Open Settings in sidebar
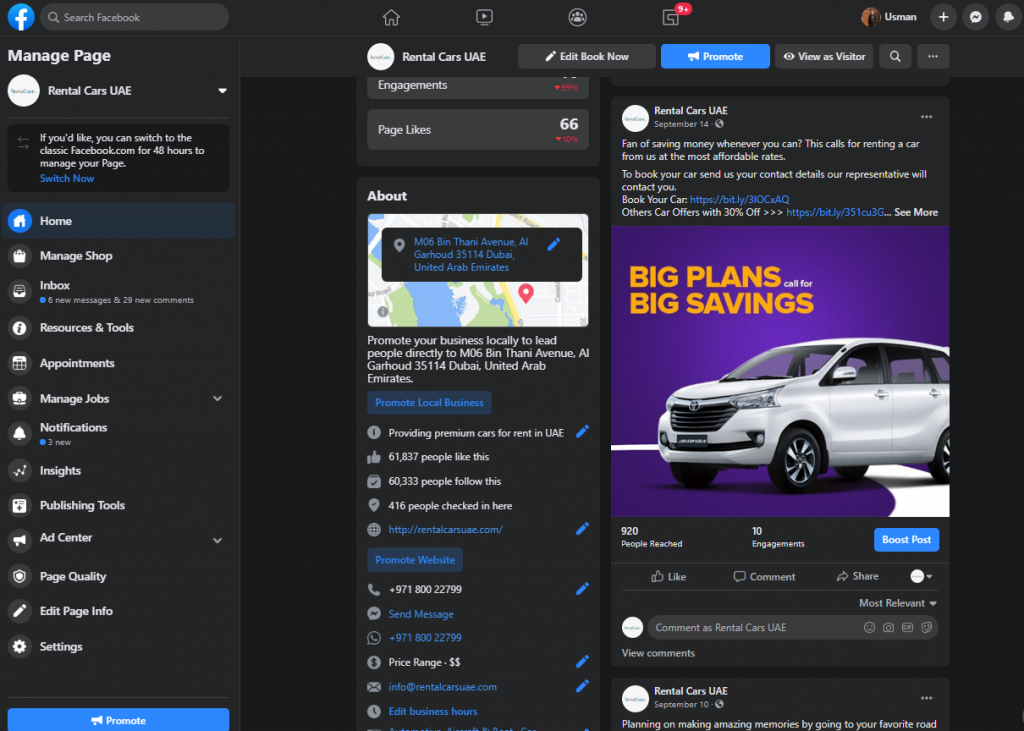 (119, 647)
